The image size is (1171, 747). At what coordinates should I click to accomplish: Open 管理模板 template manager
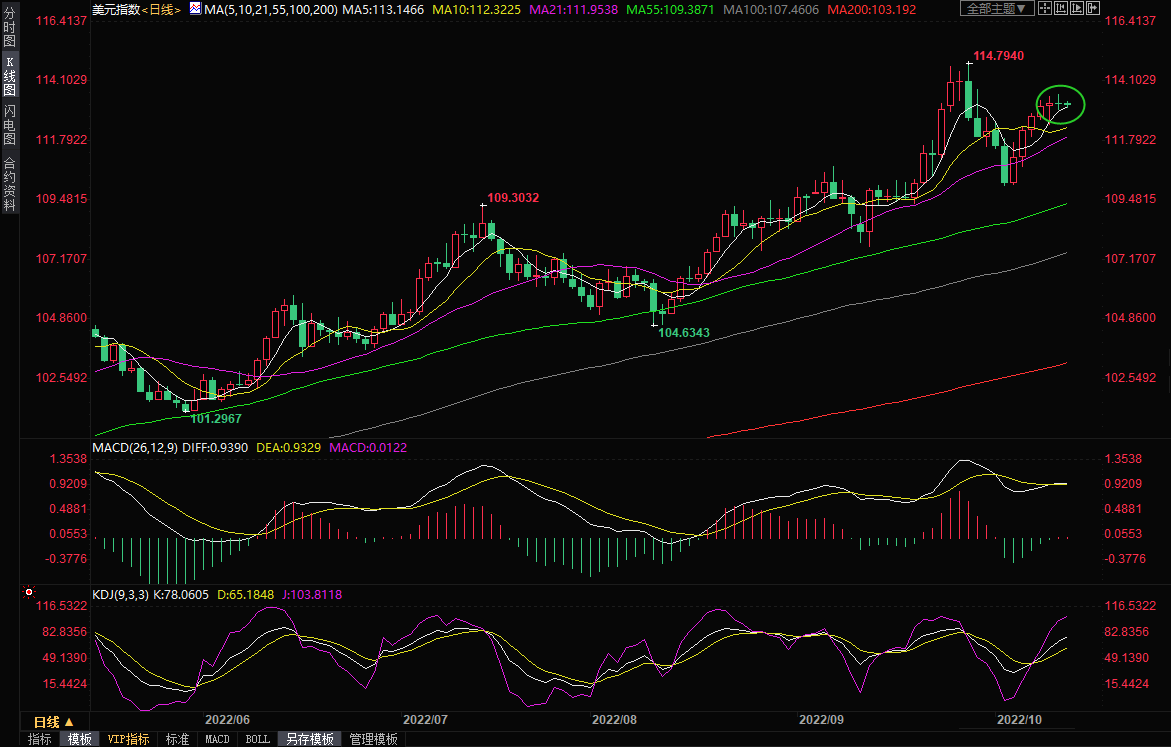point(373,739)
